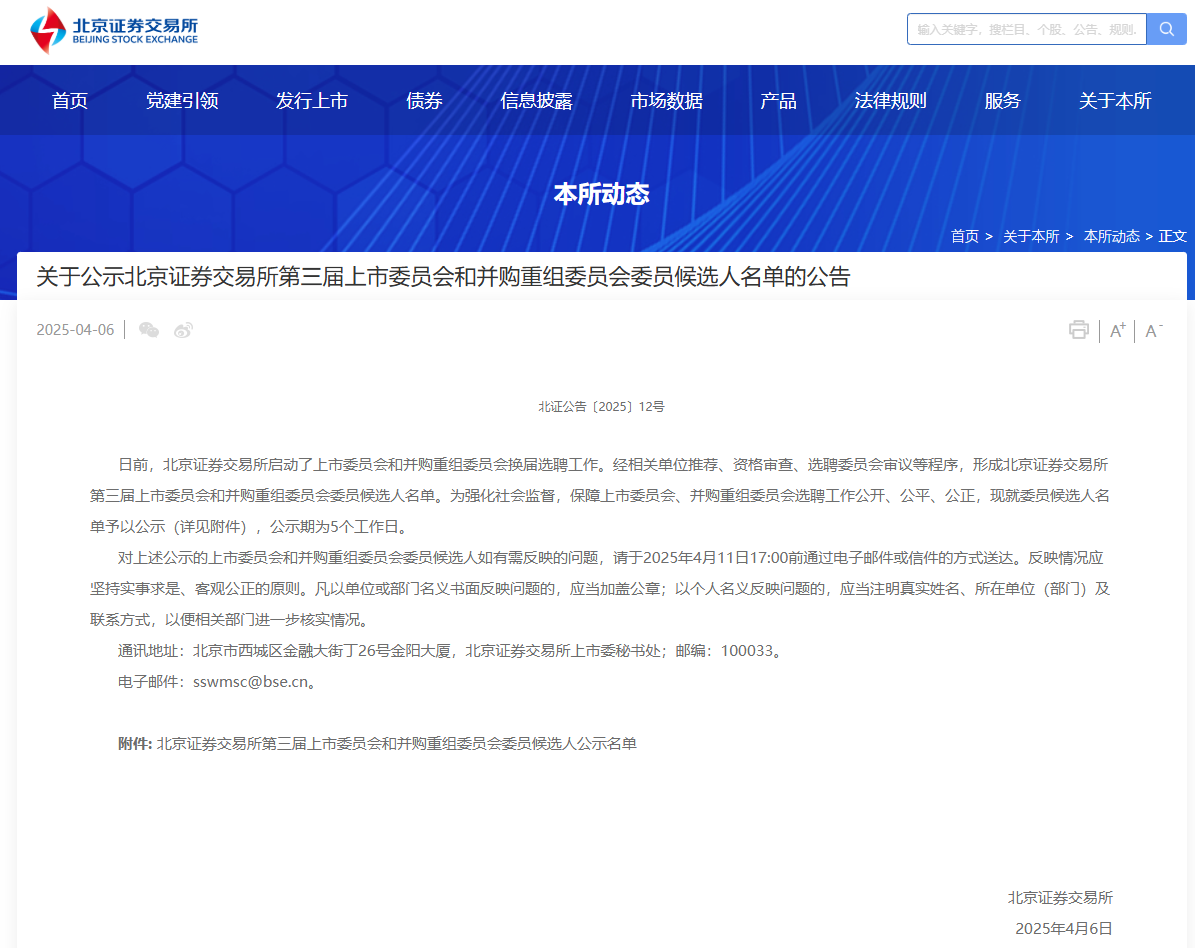Click the 北证公告〔2025〕12号 number text
This screenshot has width=1195, height=948.
(601, 407)
